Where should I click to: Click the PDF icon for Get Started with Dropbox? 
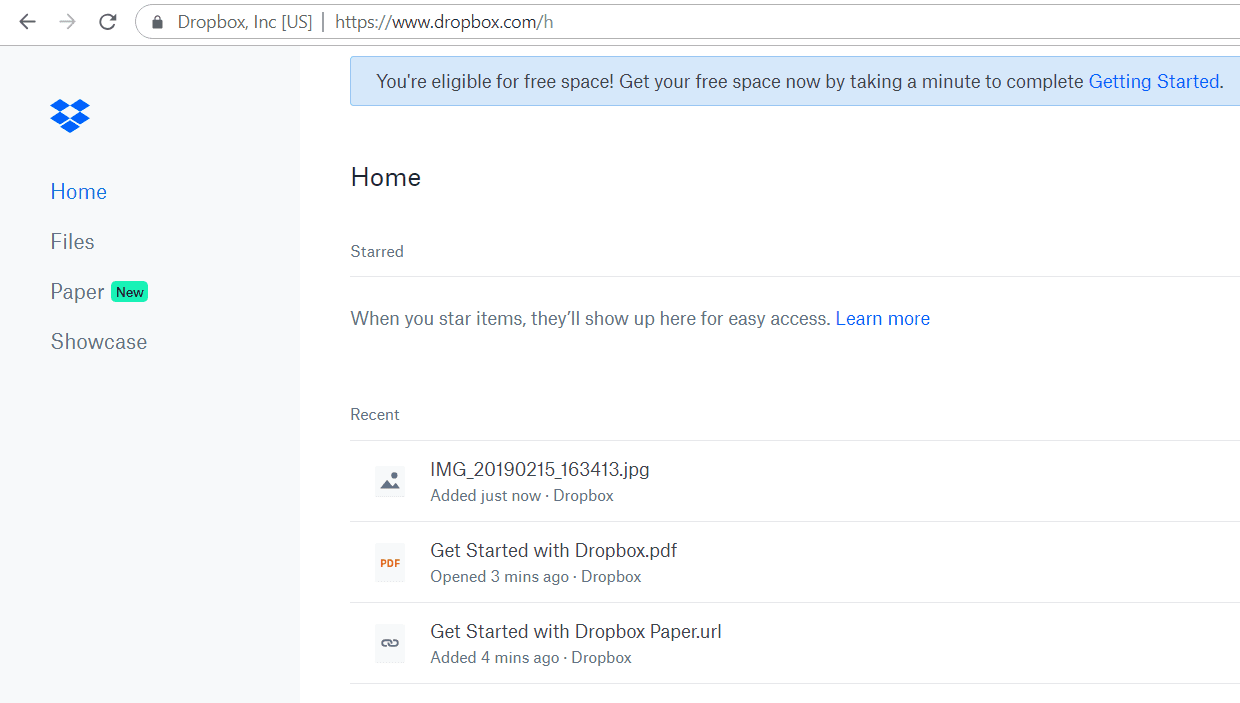[390, 563]
